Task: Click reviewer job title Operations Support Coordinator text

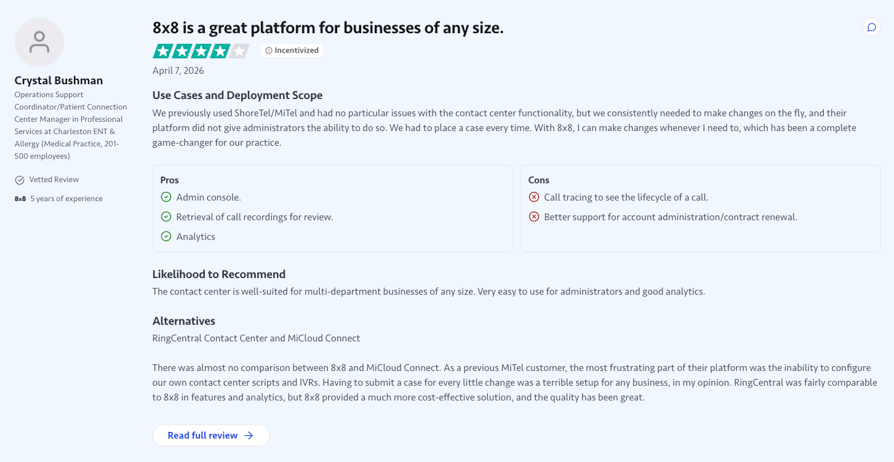Action: pos(71,125)
